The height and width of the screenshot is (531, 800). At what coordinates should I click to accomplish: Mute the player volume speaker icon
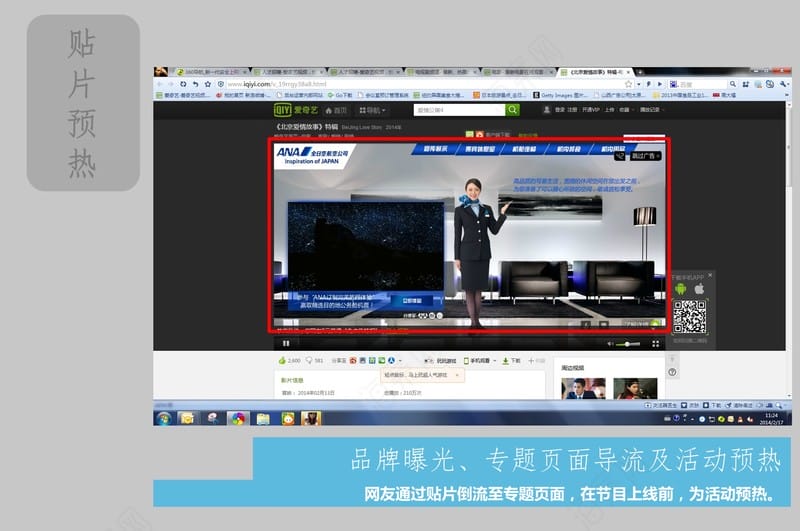coord(610,344)
